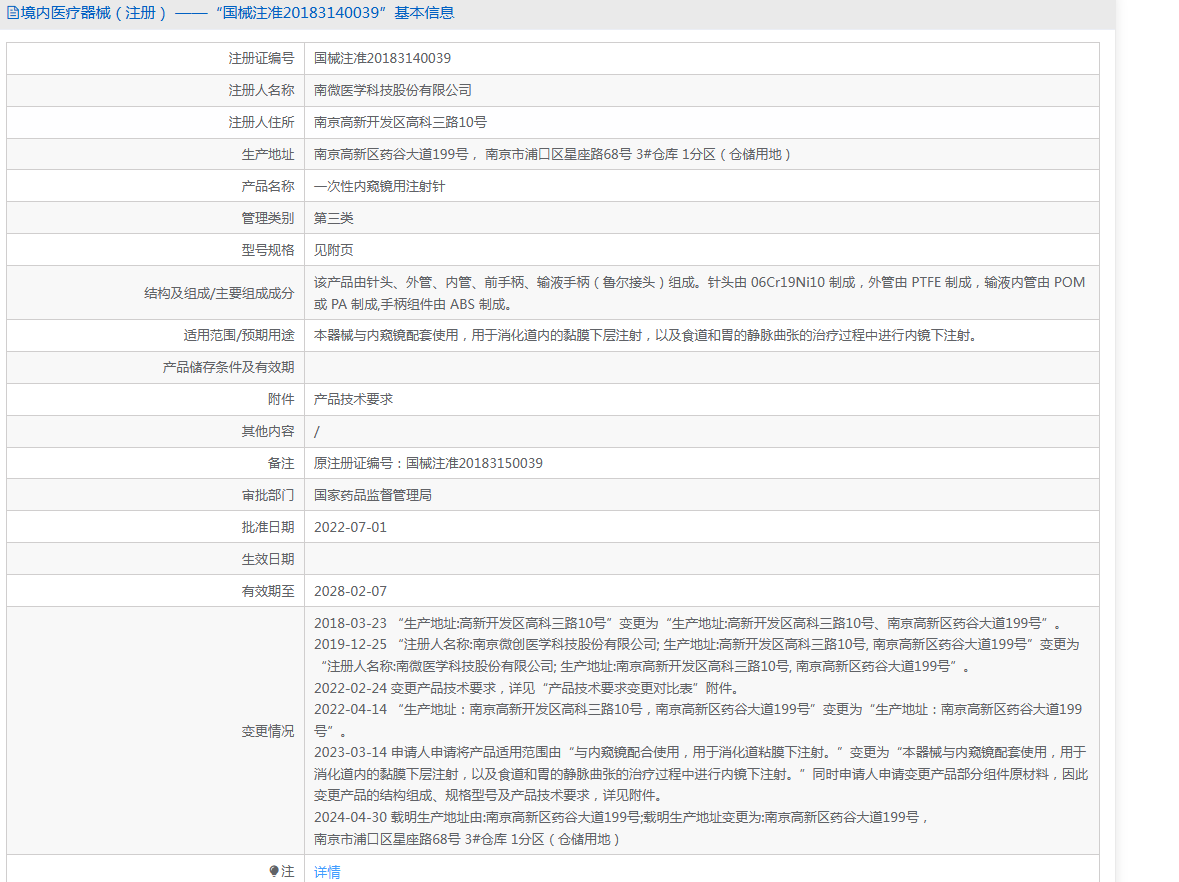Click the 第三类 management category value
Viewport: 1179px width, 882px height.
(333, 218)
